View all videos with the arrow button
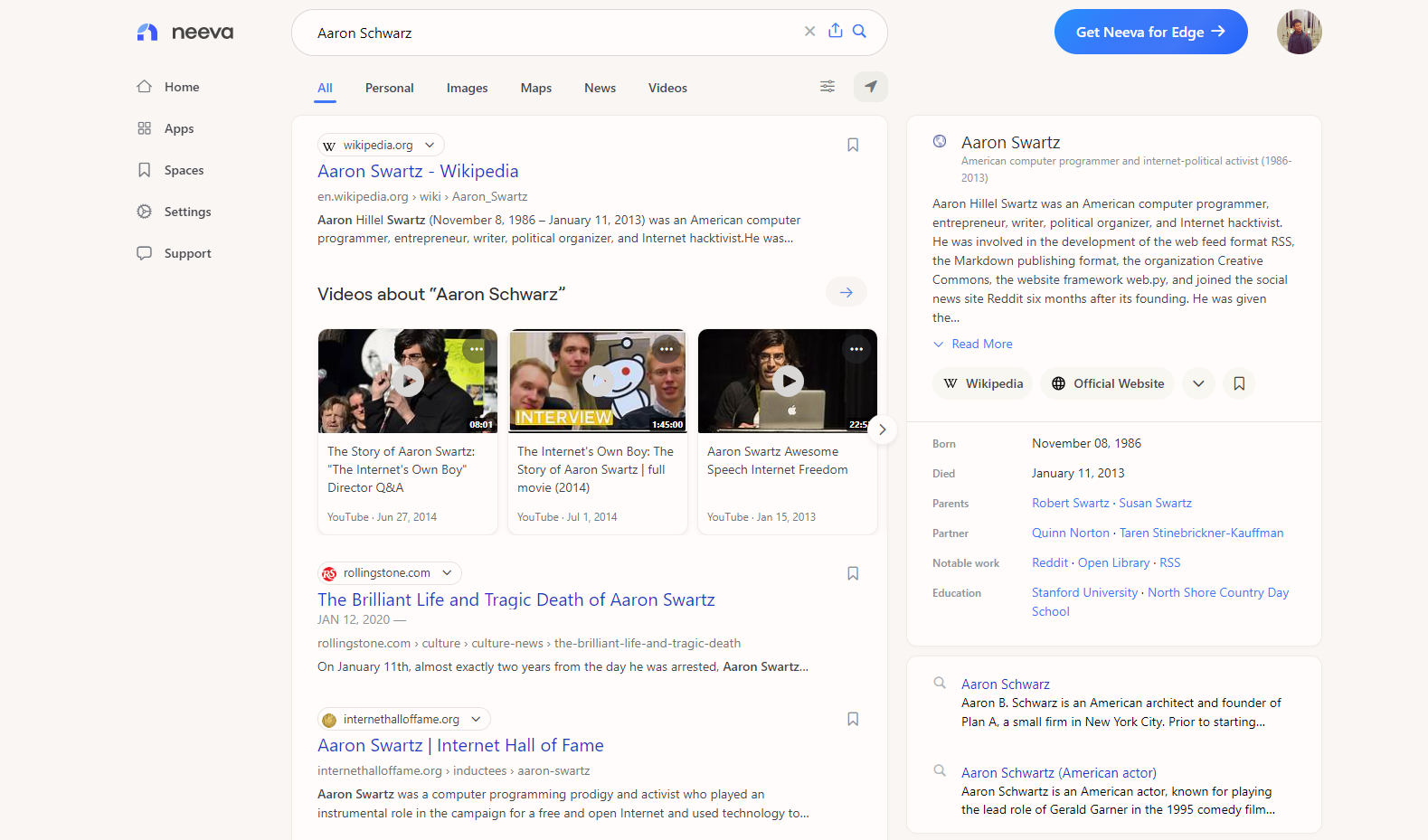This screenshot has width=1428, height=840. click(x=846, y=292)
